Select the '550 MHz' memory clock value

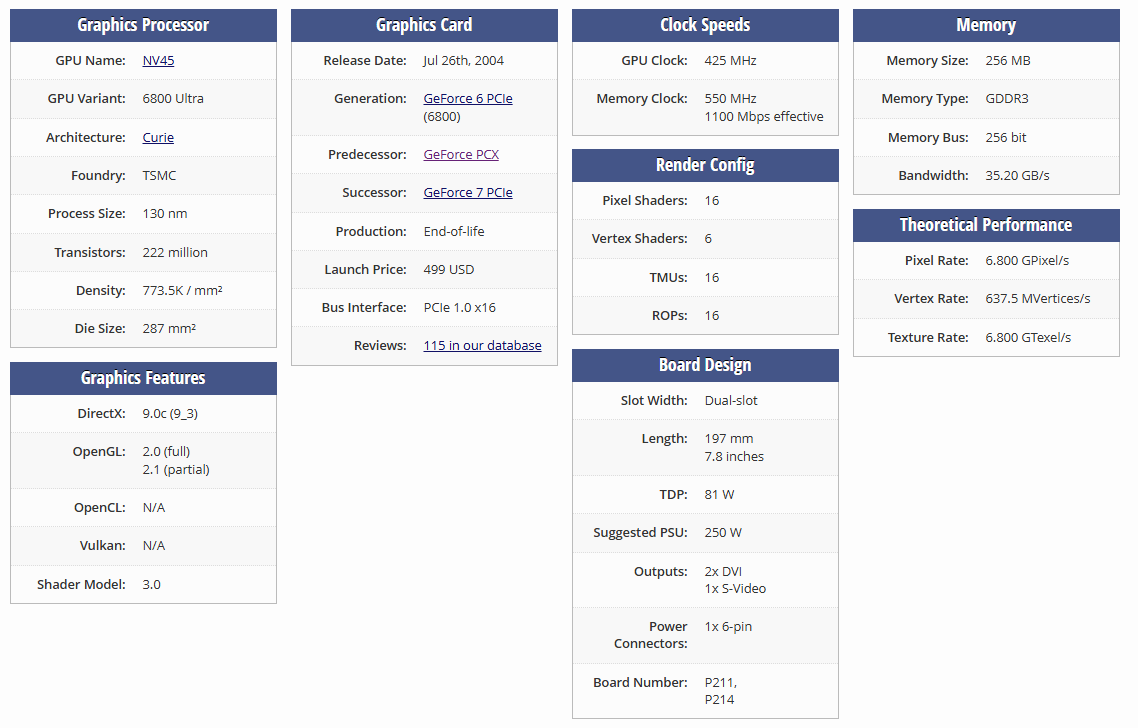pyautogui.click(x=731, y=99)
